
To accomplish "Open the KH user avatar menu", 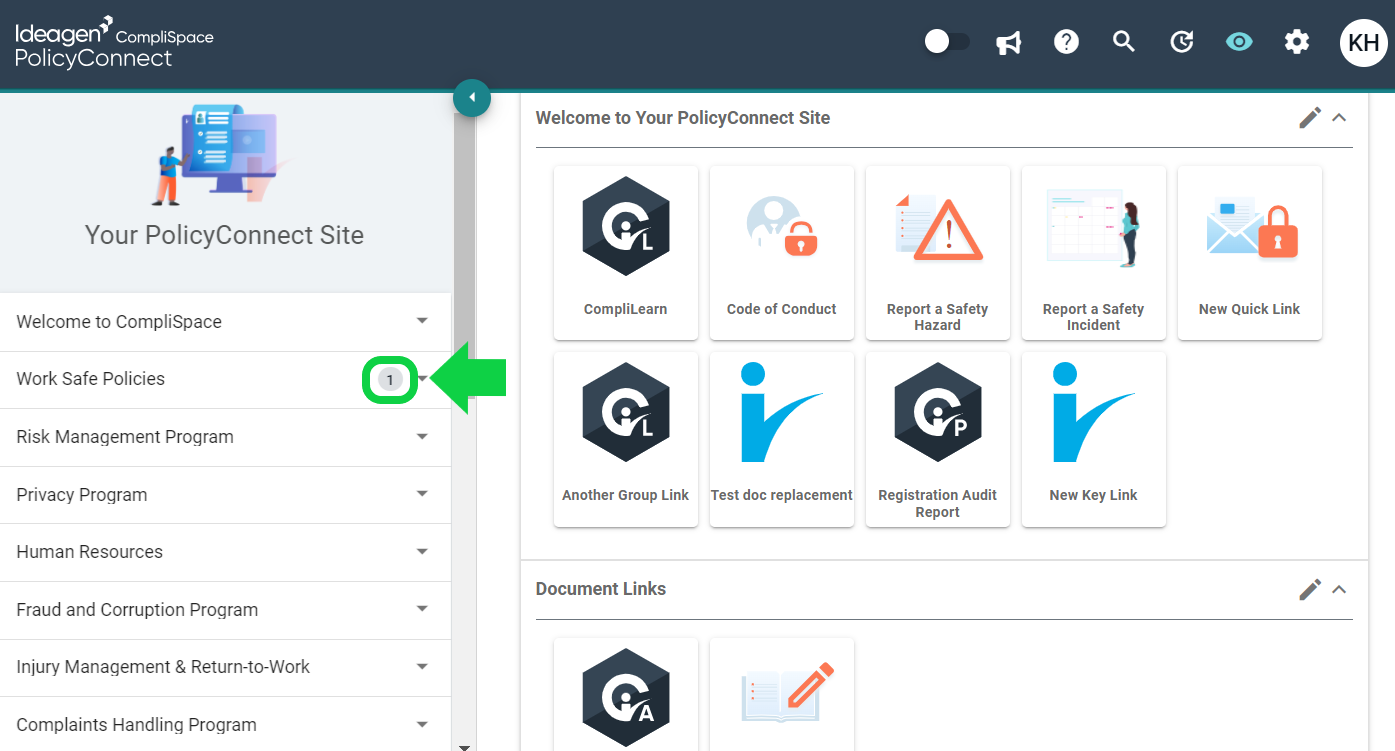I will [1364, 43].
